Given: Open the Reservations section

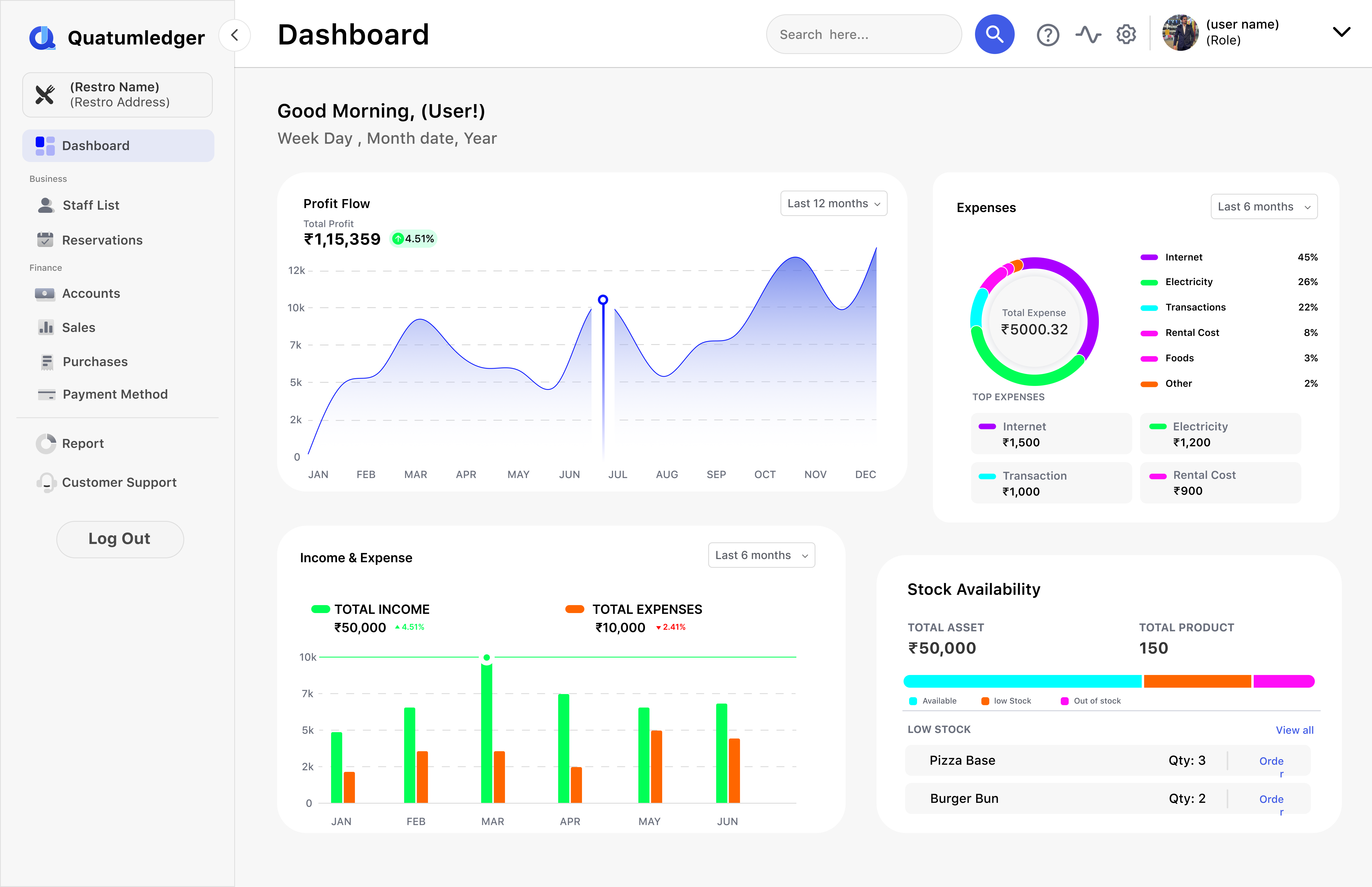Looking at the screenshot, I should (x=102, y=240).
